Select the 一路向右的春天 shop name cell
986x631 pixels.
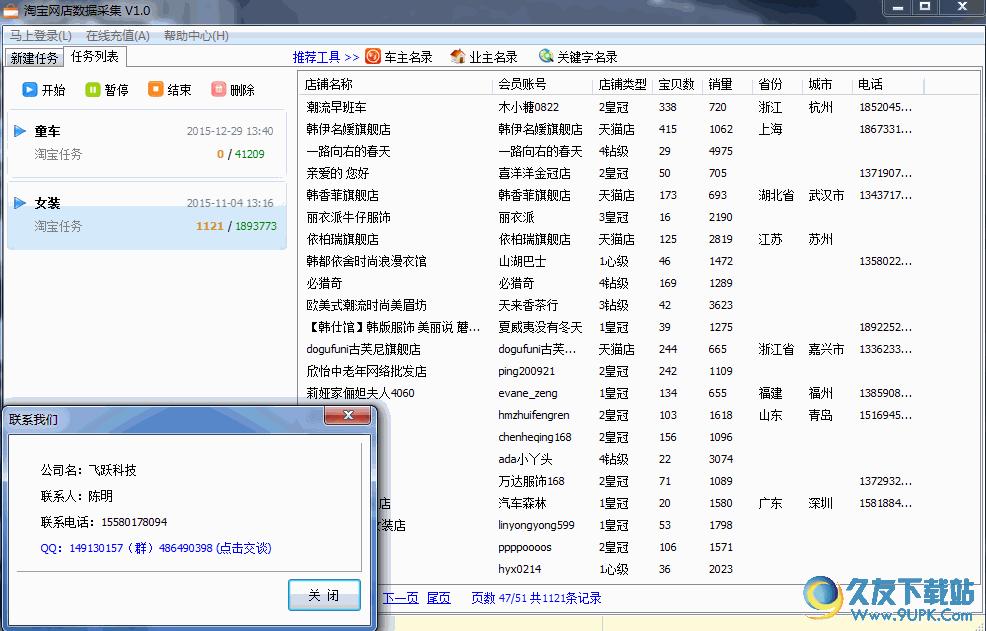348,151
